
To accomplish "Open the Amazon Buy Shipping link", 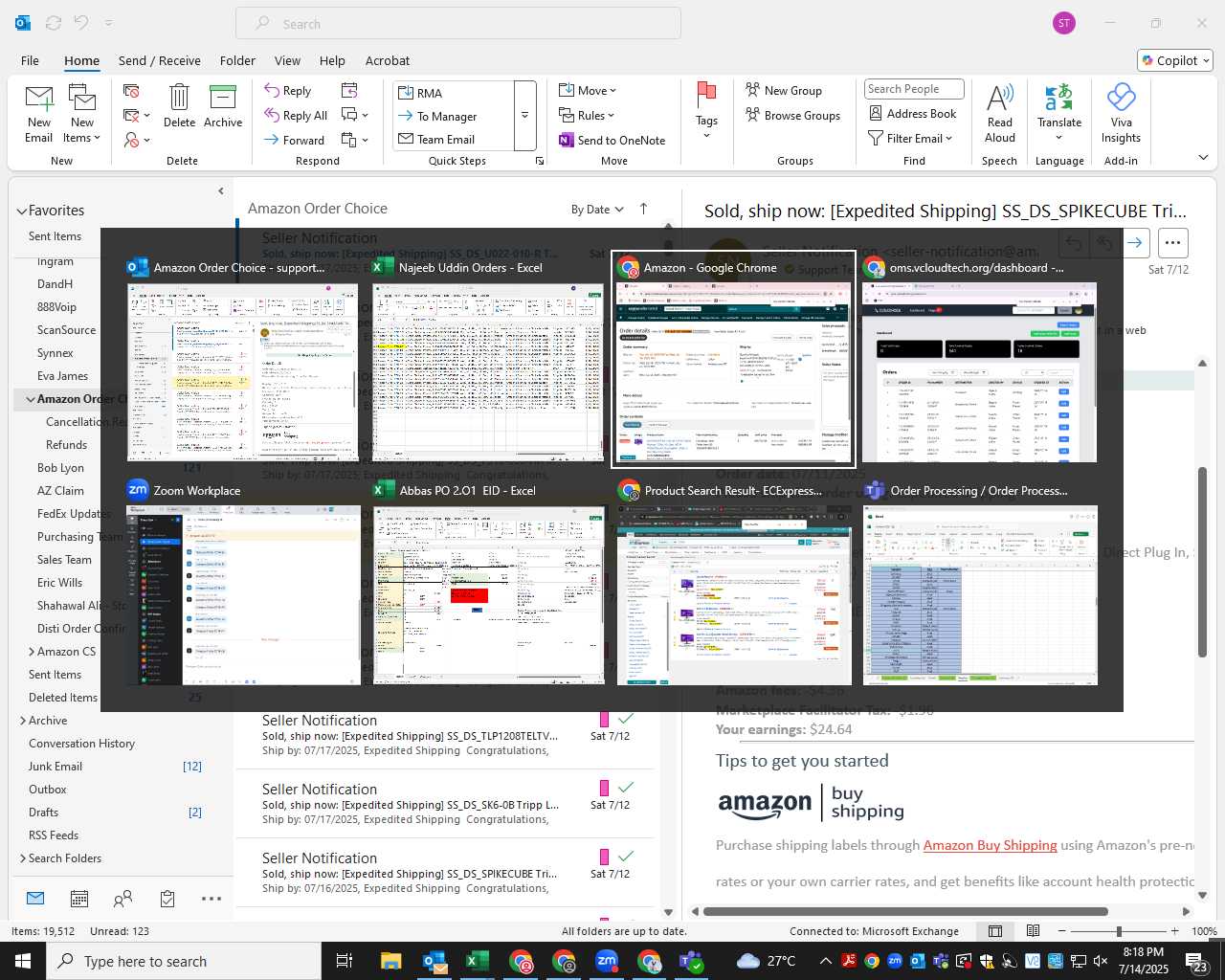I will [990, 845].
